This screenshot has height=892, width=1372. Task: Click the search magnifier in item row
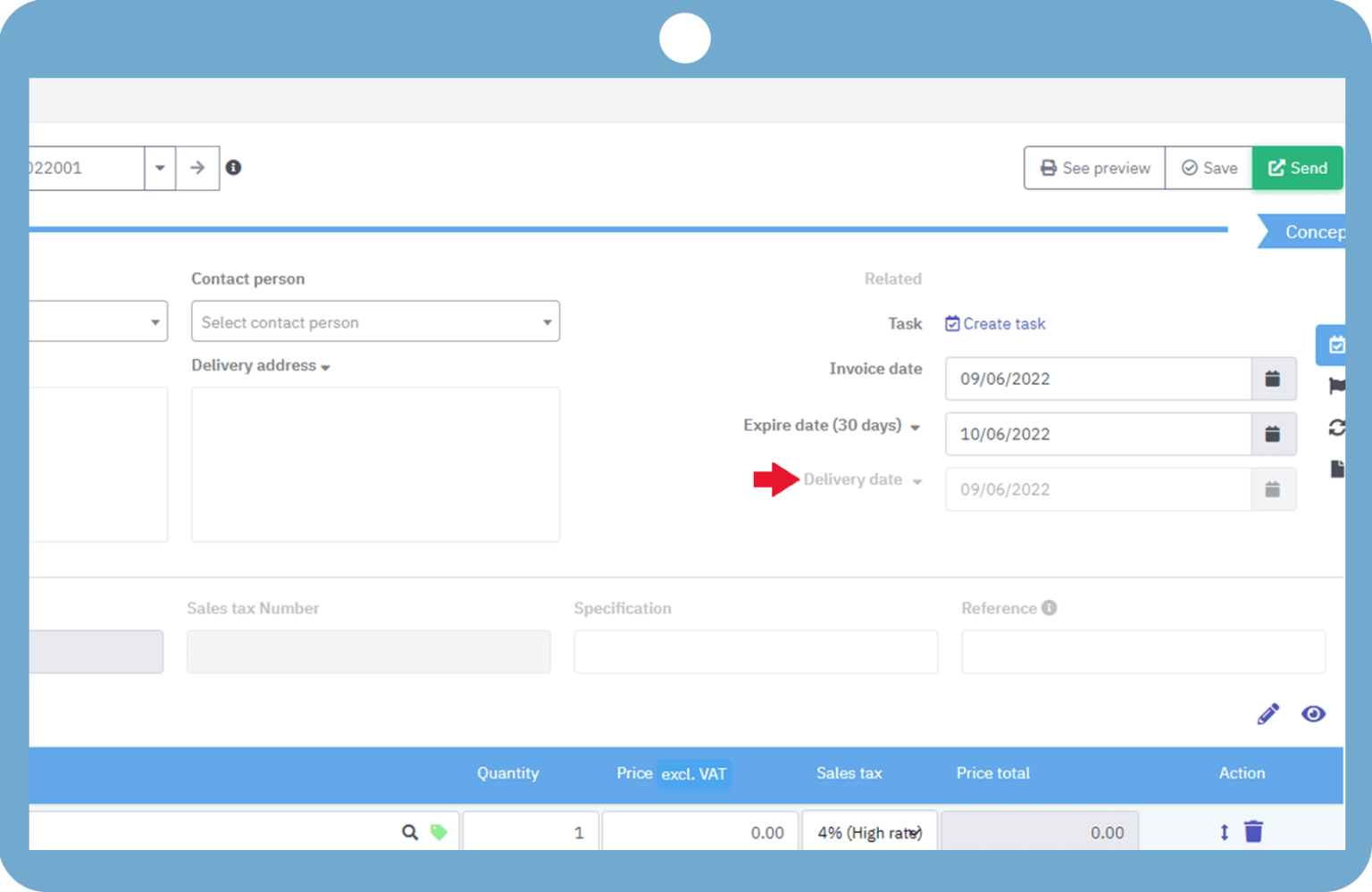(409, 832)
